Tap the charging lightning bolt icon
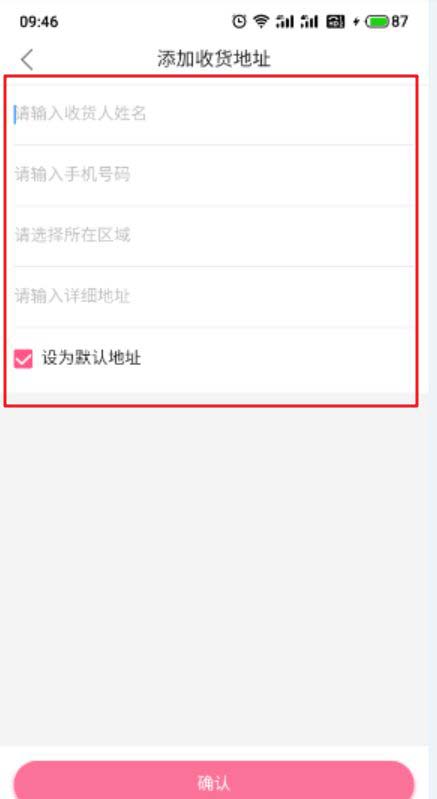This screenshot has width=437, height=799. (x=357, y=22)
